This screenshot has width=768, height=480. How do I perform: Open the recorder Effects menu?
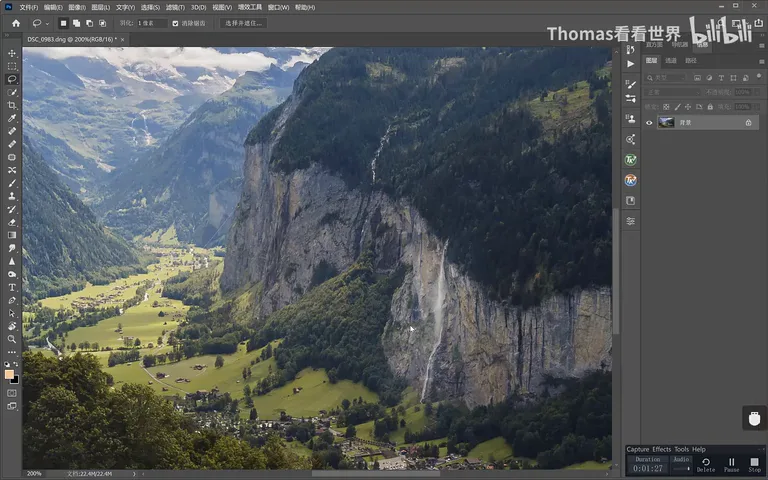point(661,449)
